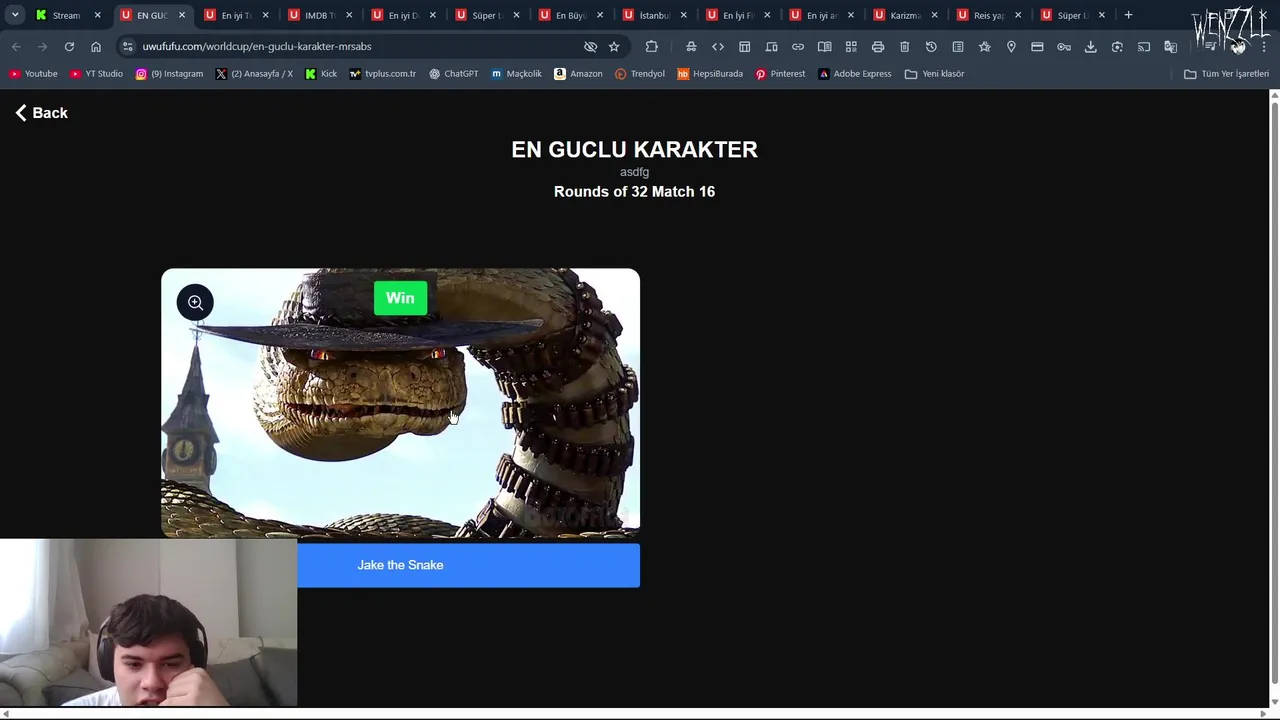1280x720 pixels.
Task: Bookmark this page with the star icon
Action: (614, 46)
